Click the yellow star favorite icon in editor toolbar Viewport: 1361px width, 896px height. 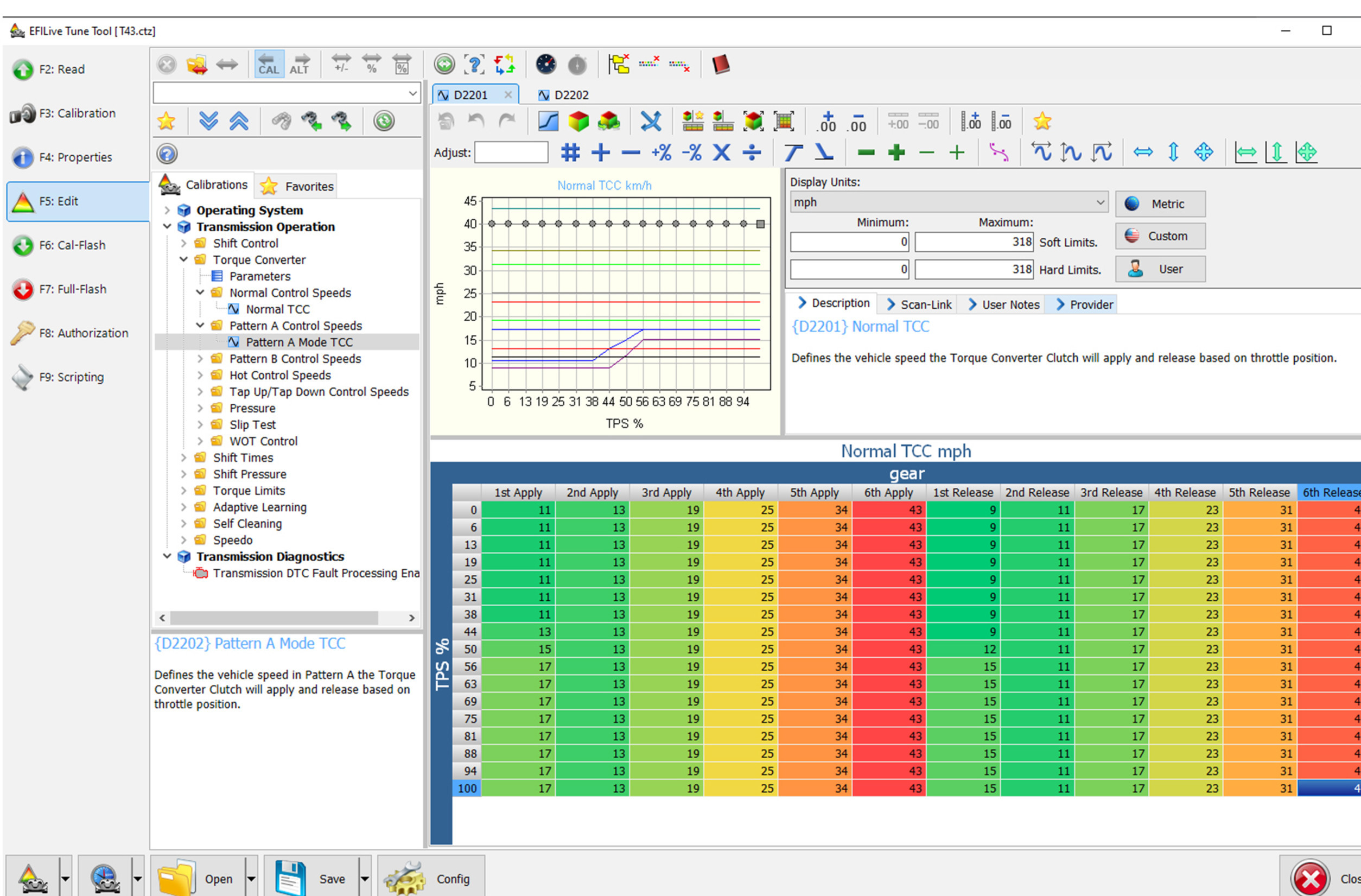point(1042,121)
